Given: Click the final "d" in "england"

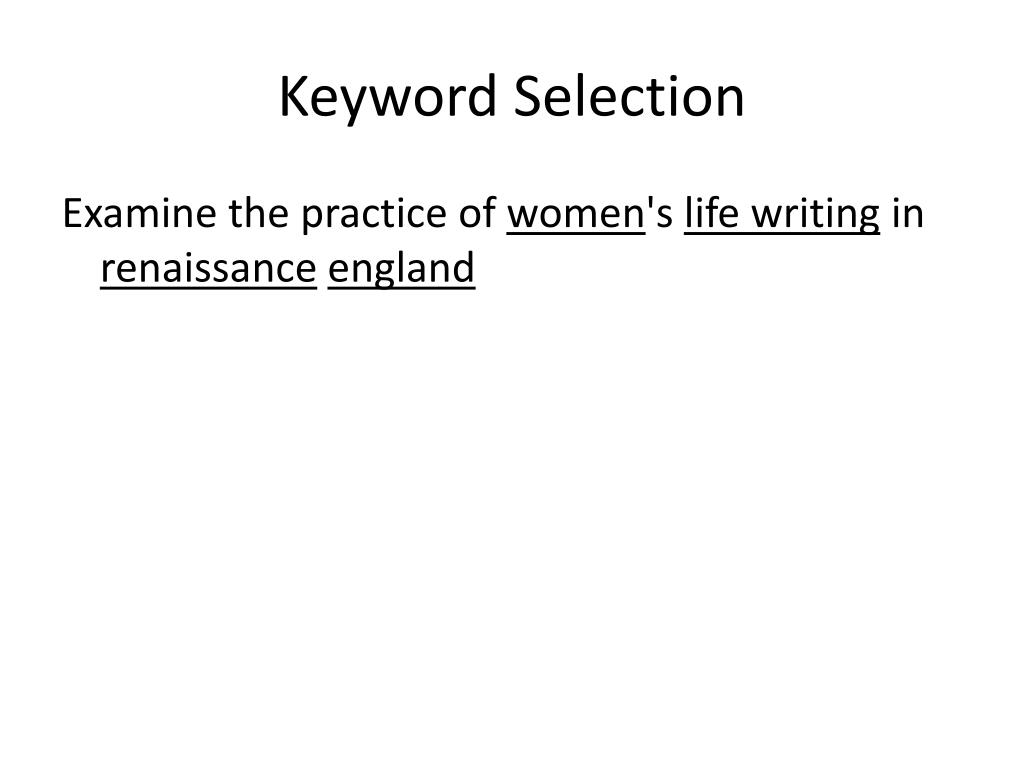Looking at the screenshot, I should click(466, 268).
